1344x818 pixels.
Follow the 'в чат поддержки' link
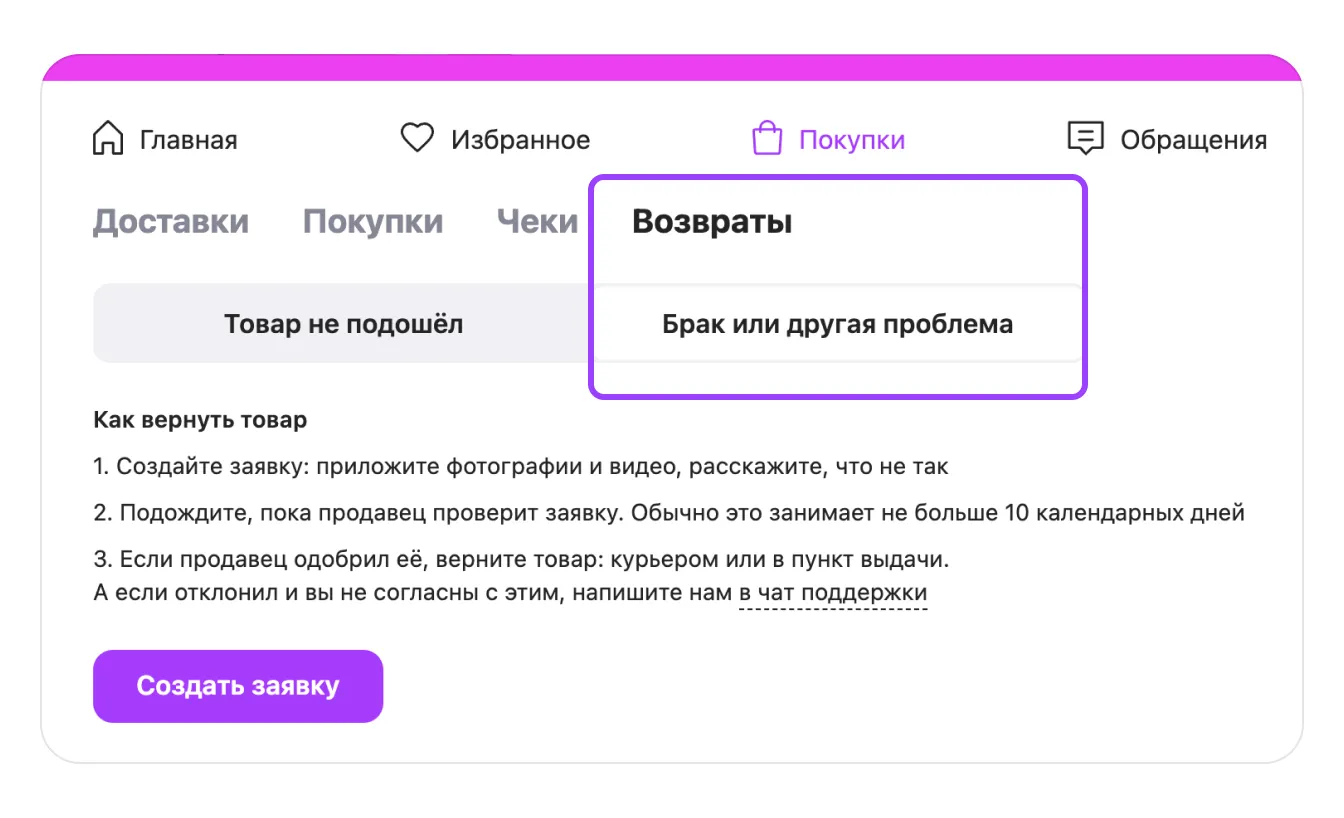coord(833,593)
